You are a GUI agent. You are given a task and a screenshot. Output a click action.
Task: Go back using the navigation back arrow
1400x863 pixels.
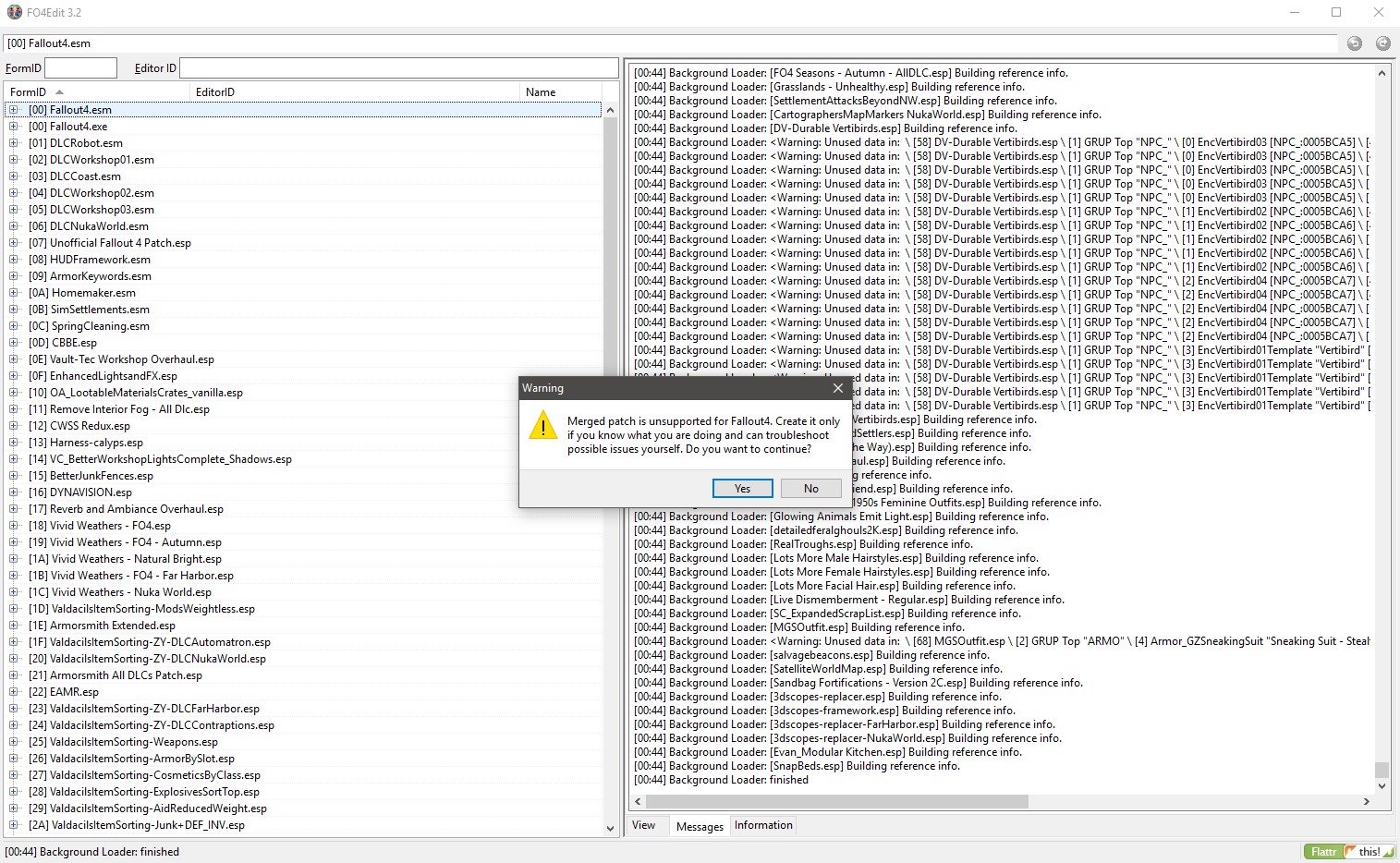point(1355,43)
